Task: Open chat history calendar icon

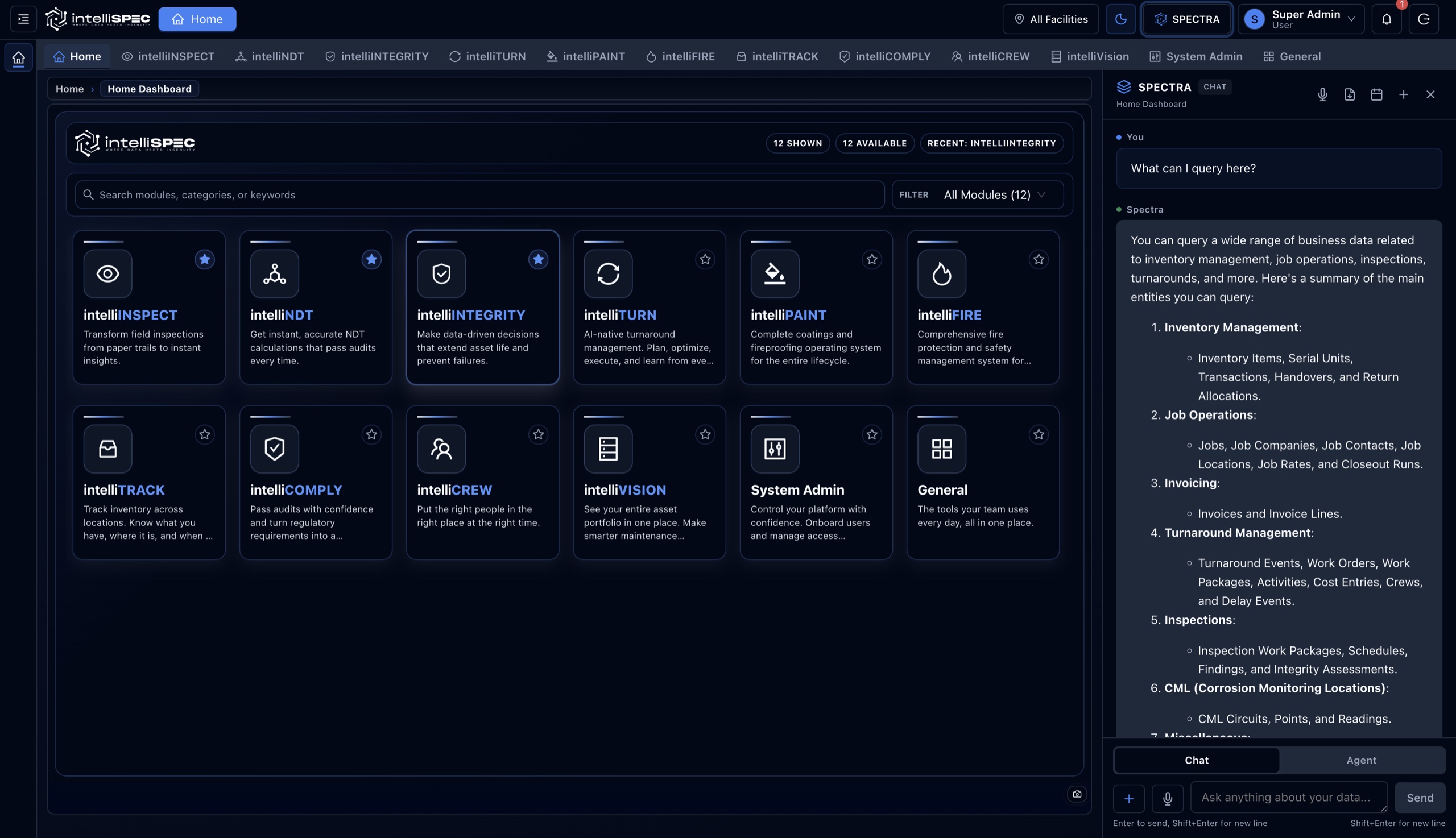Action: [1376, 94]
